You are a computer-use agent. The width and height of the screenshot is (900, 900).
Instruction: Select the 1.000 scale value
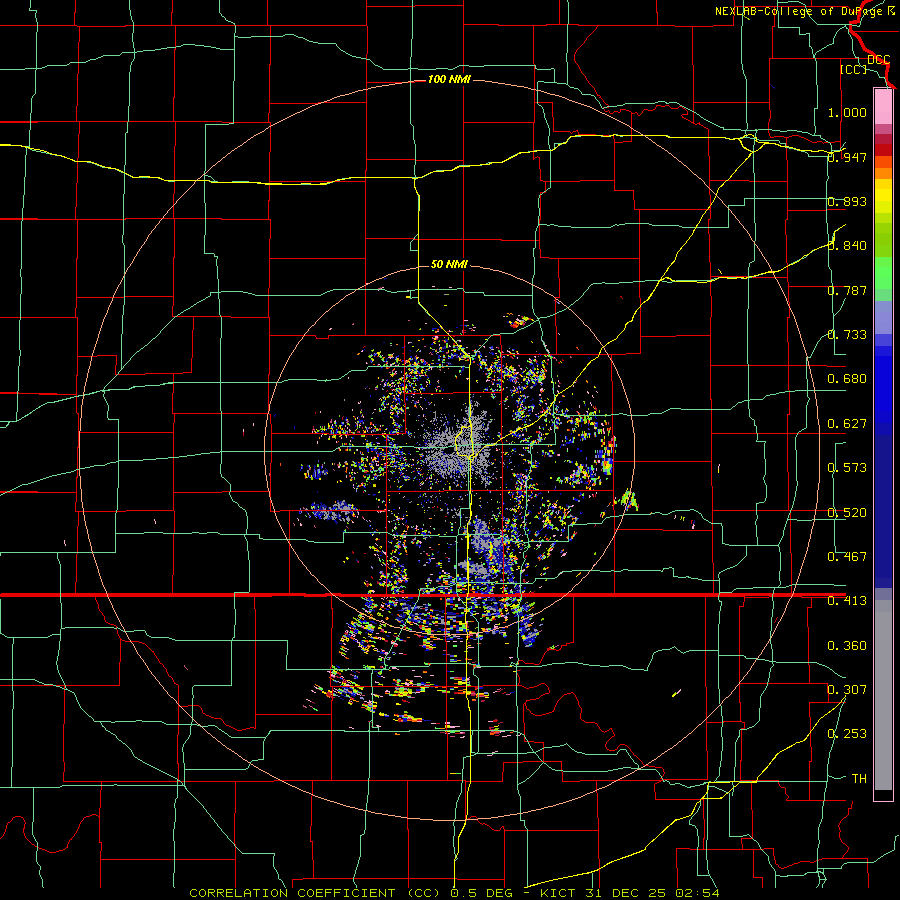(847, 112)
